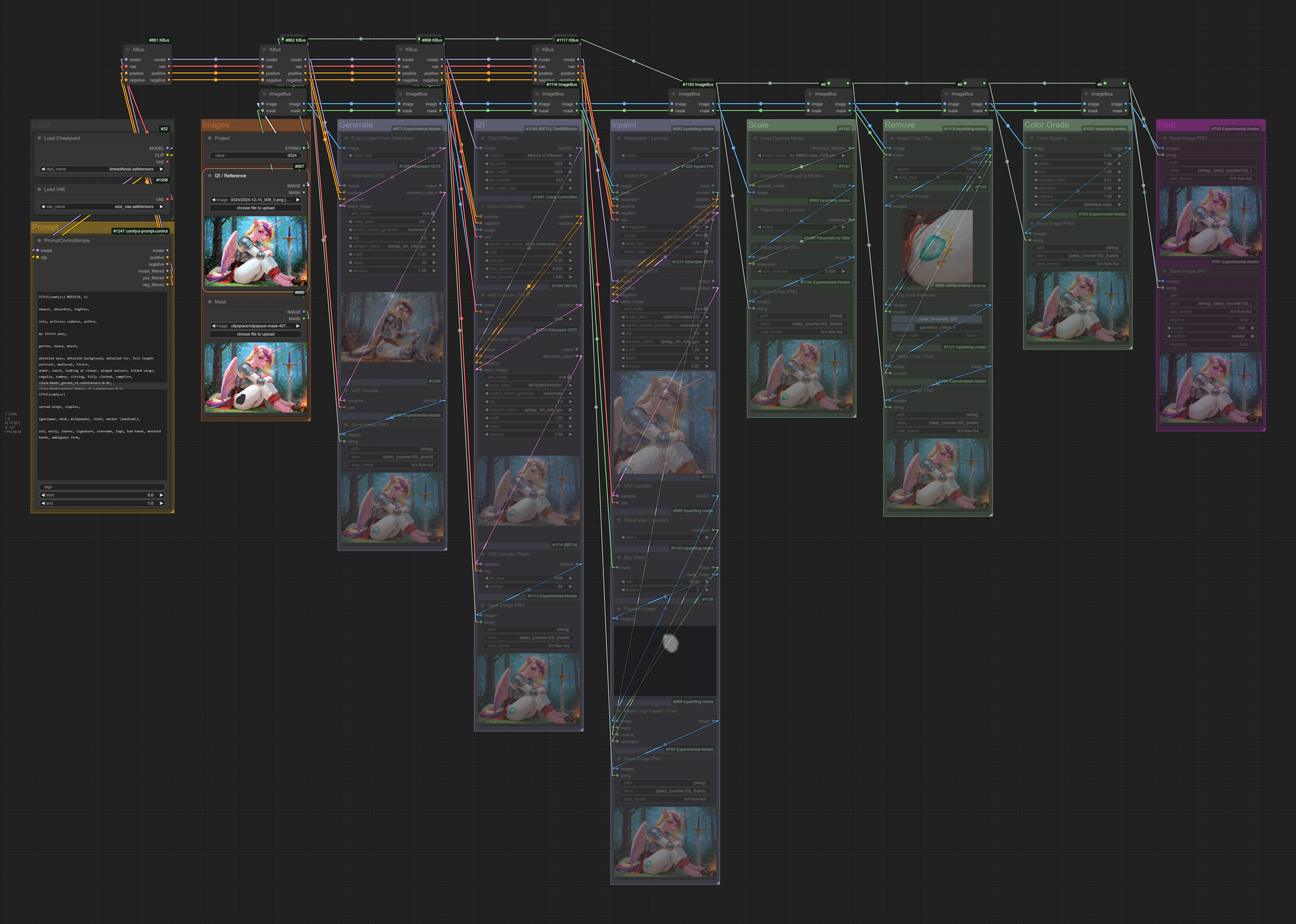Toggle invert_mask in Big lama Remover
This screenshot has height=924, width=1296.
[937, 336]
